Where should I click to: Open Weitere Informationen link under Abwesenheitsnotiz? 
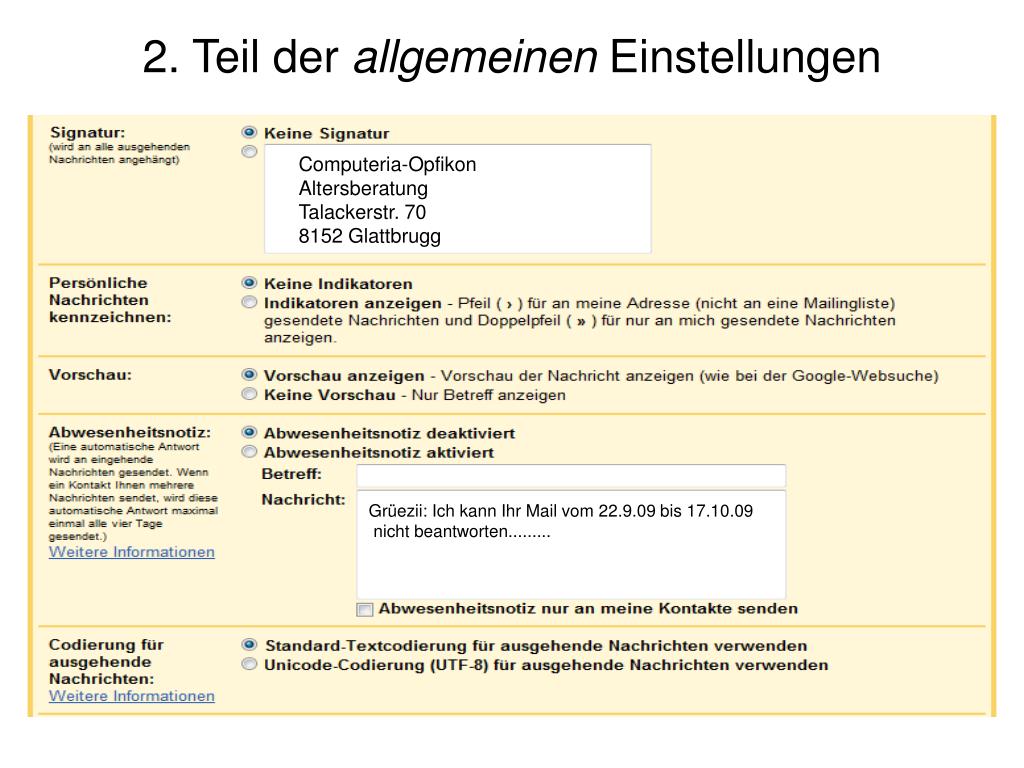(132, 552)
